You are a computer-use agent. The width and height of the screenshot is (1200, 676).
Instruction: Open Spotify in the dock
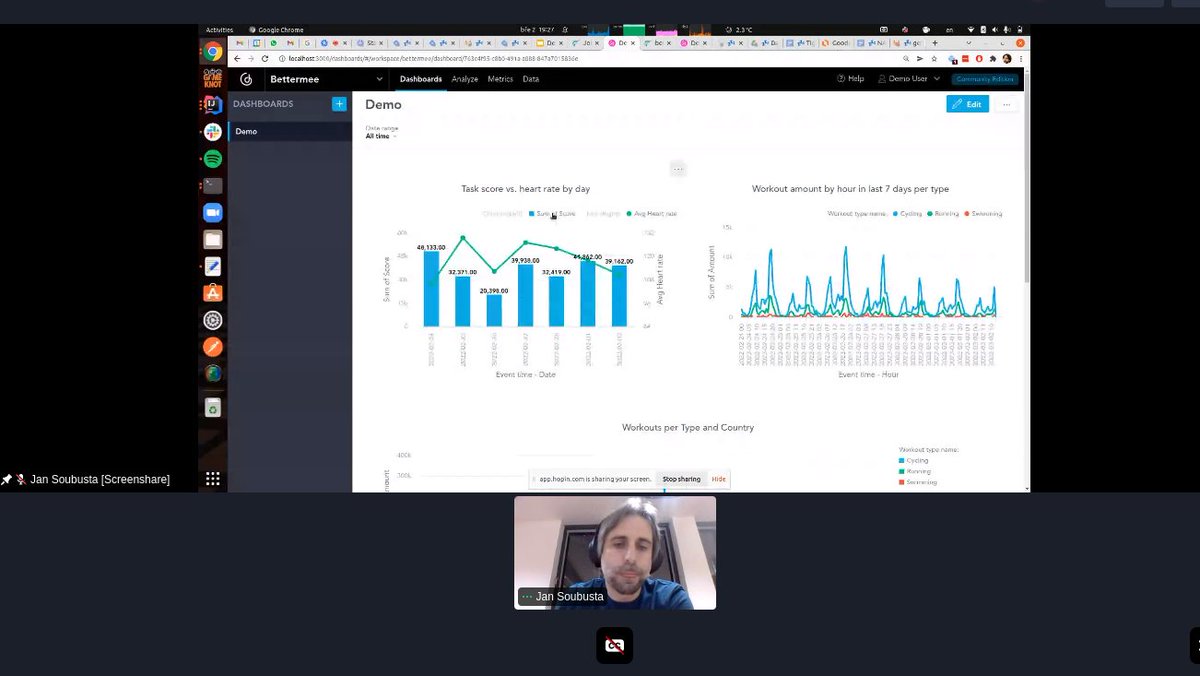(212, 159)
